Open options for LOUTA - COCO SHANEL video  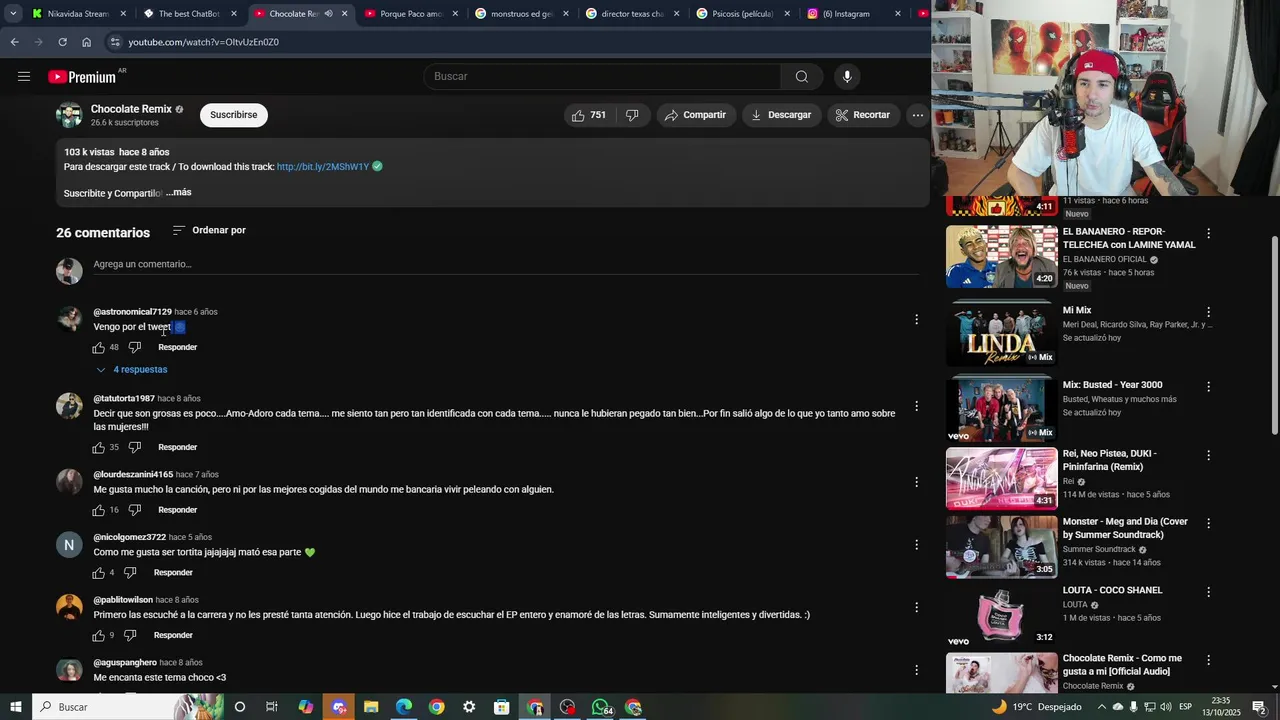tap(1208, 591)
